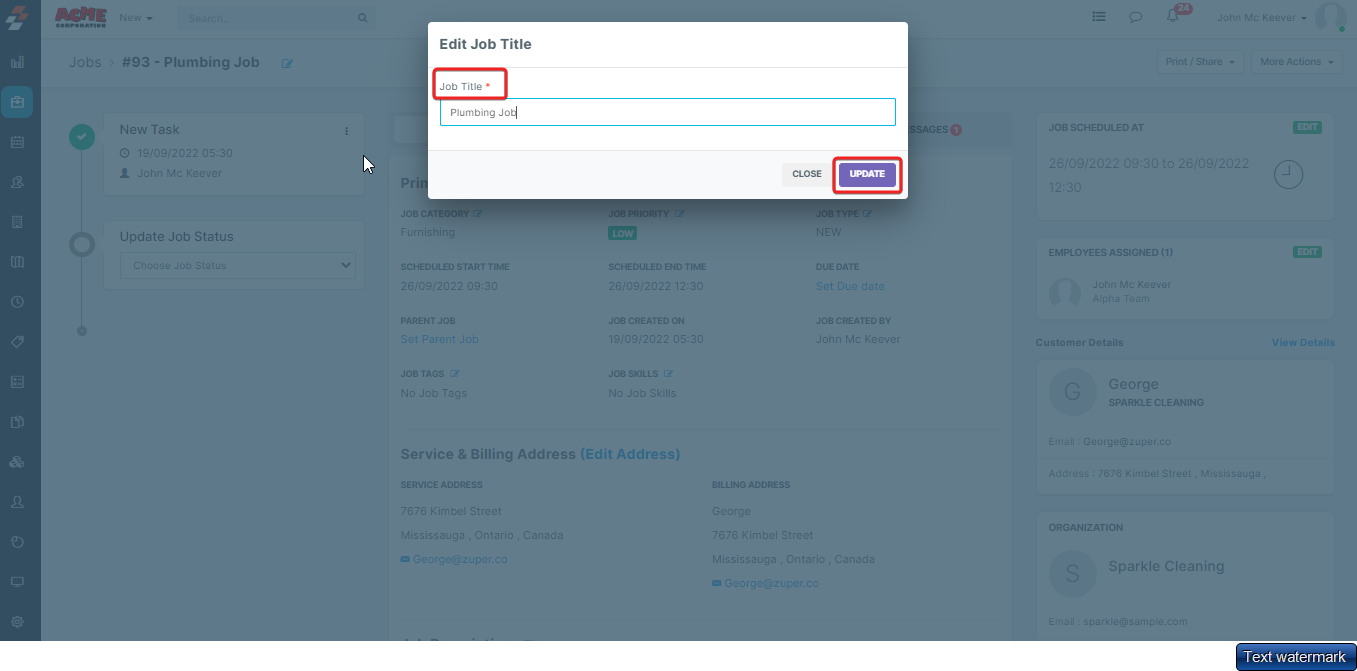This screenshot has height=671, width=1357.
Task: Click George@zuper.co under Billing Address
Action: [x=772, y=584]
